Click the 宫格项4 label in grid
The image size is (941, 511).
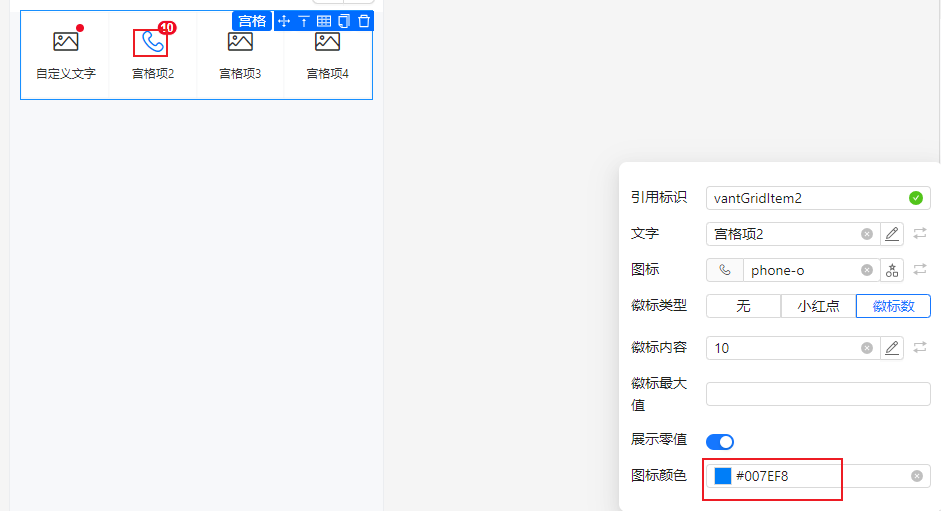click(x=327, y=74)
